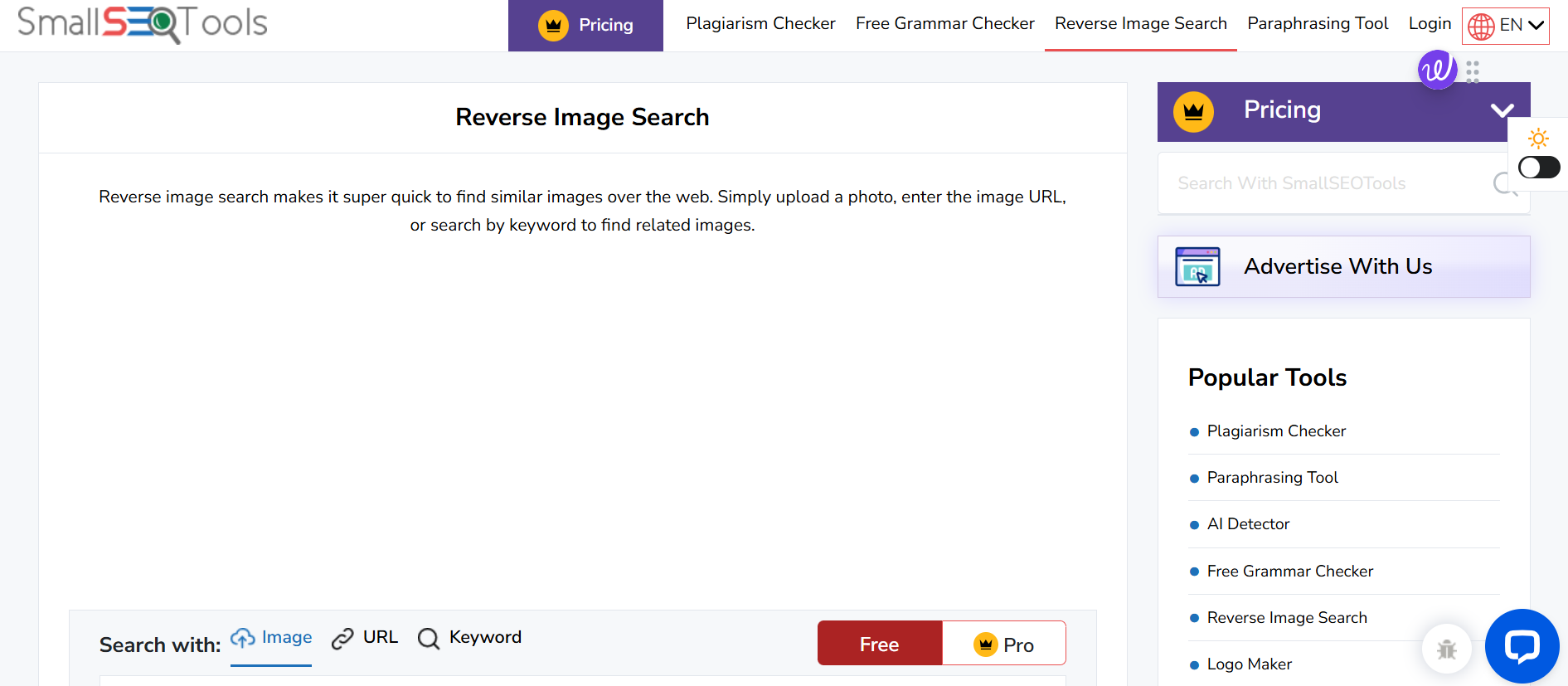Select the Keyword search tab
The height and width of the screenshot is (686, 1568).
pyautogui.click(x=469, y=638)
